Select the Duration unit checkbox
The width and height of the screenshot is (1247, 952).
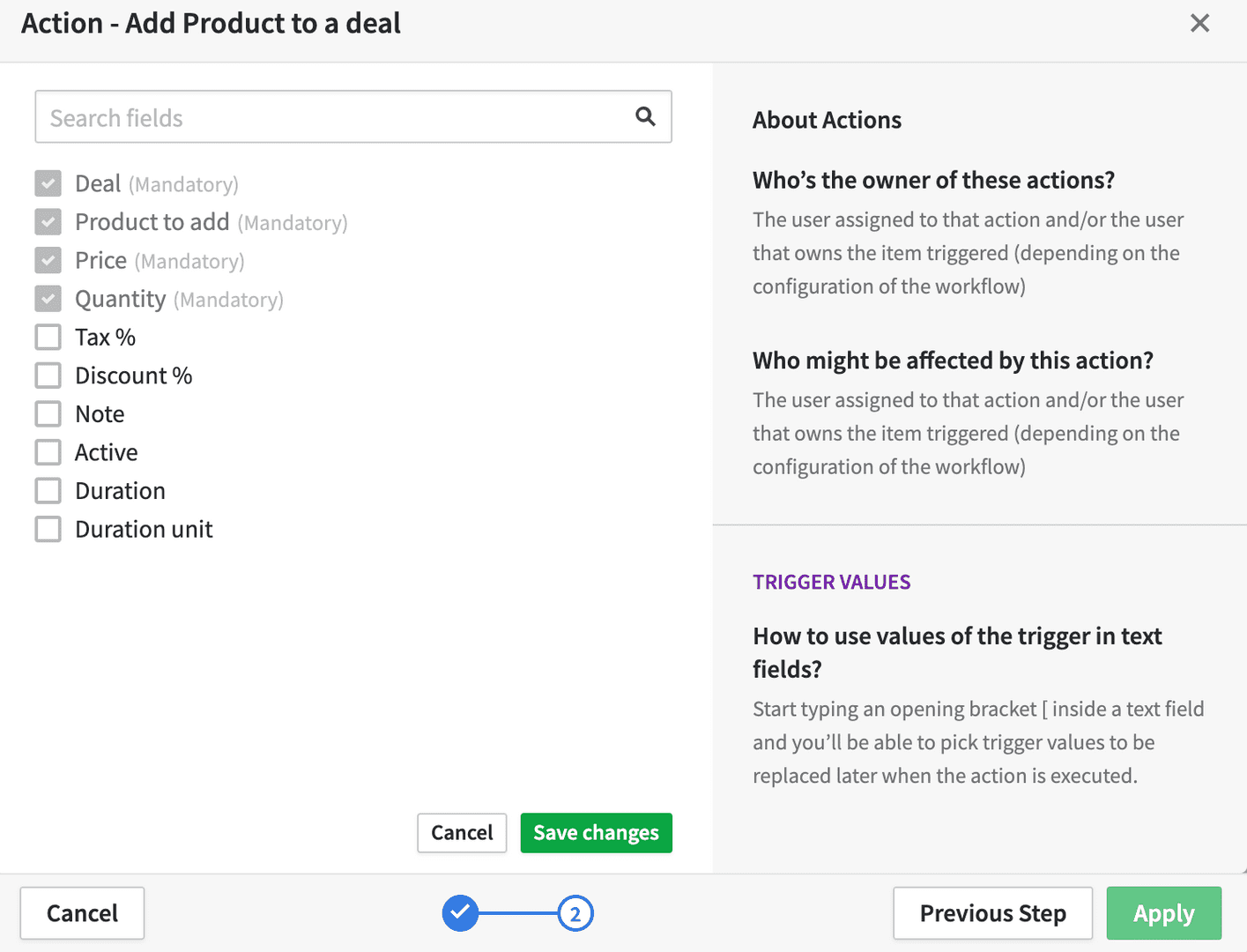tap(48, 529)
